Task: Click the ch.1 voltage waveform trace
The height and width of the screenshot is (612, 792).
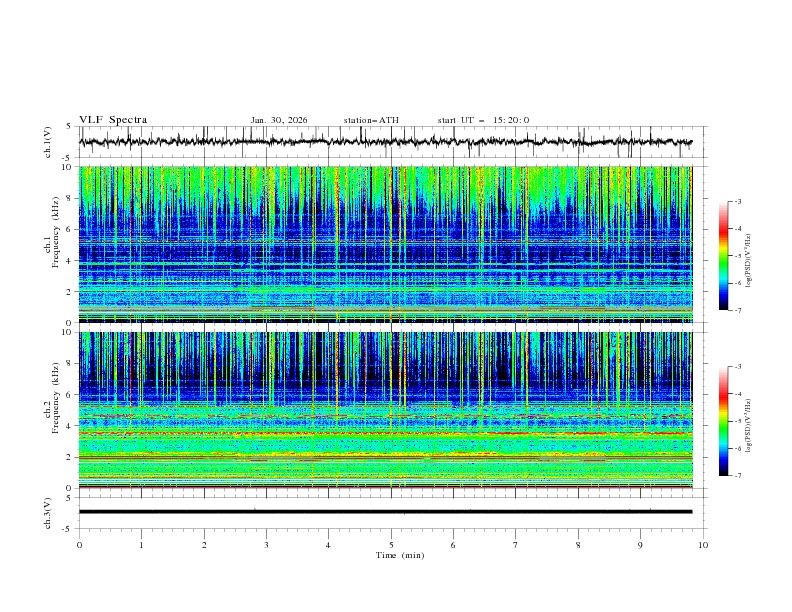Action: pos(385,142)
